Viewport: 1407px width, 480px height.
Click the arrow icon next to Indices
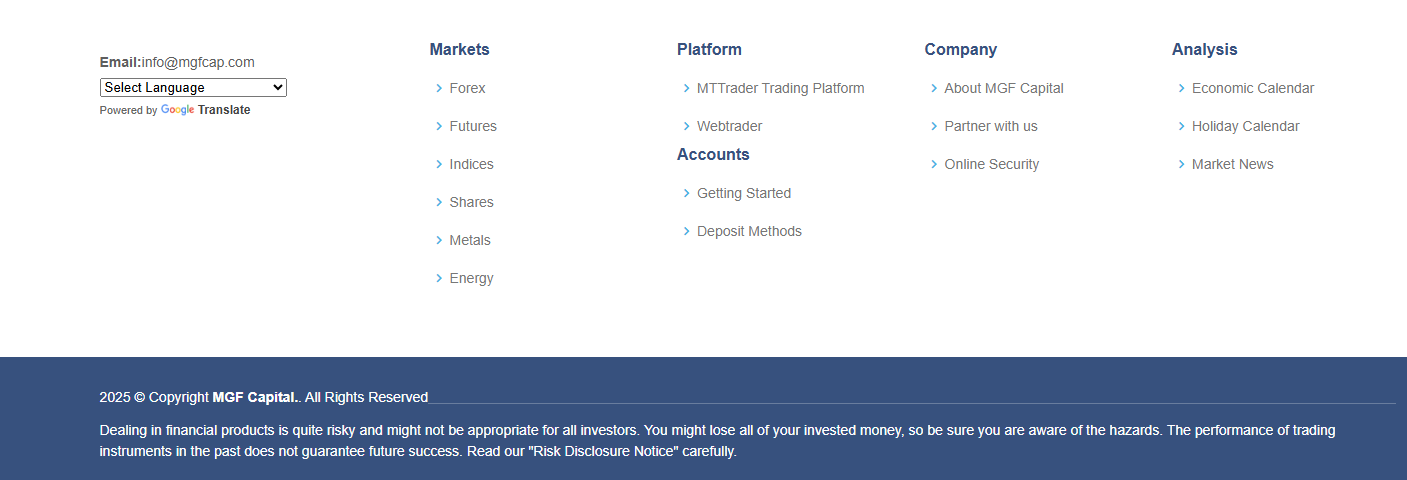click(x=439, y=164)
